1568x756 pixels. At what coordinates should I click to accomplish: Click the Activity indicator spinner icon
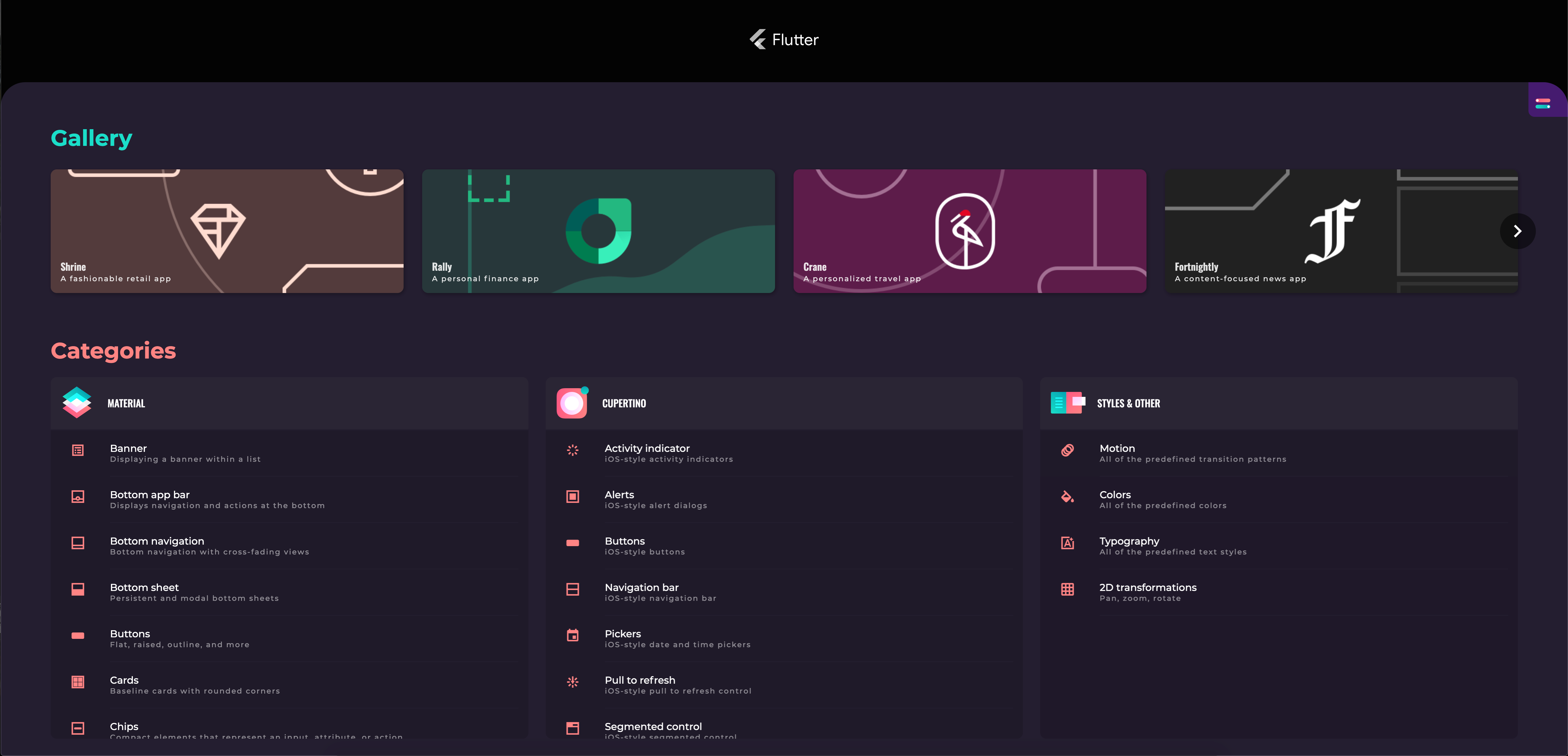(573, 450)
